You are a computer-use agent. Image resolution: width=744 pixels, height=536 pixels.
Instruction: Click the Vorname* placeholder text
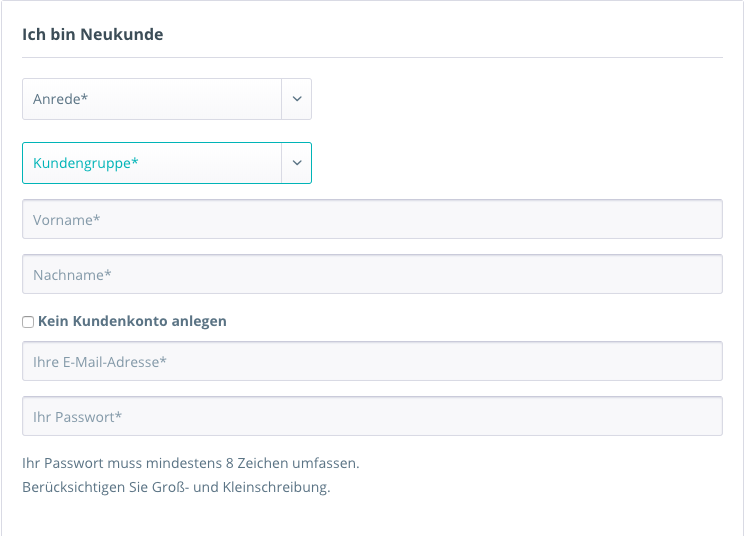pyautogui.click(x=67, y=219)
